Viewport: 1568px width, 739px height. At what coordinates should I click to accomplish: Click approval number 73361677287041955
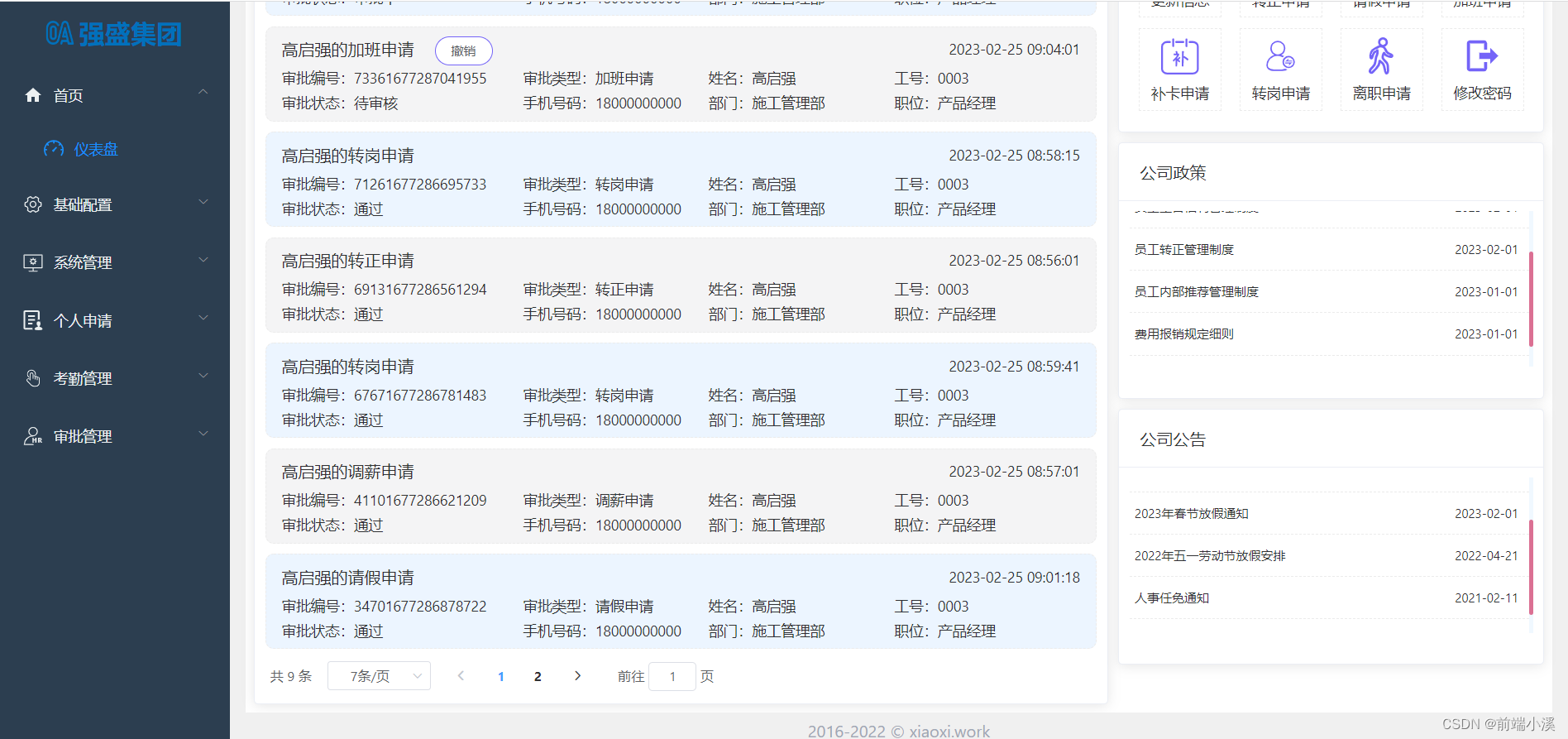420,79
